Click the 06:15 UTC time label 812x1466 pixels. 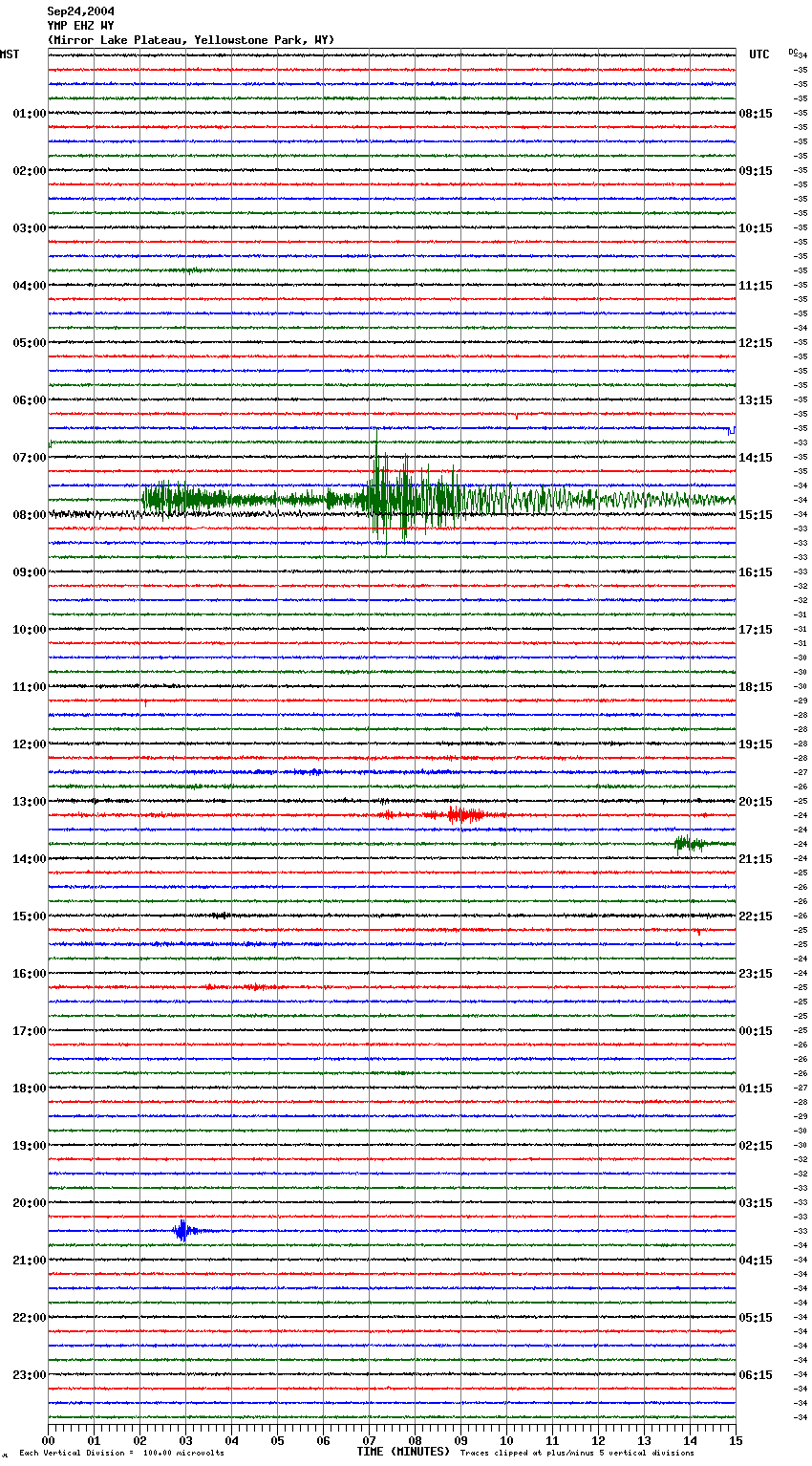tap(756, 1375)
